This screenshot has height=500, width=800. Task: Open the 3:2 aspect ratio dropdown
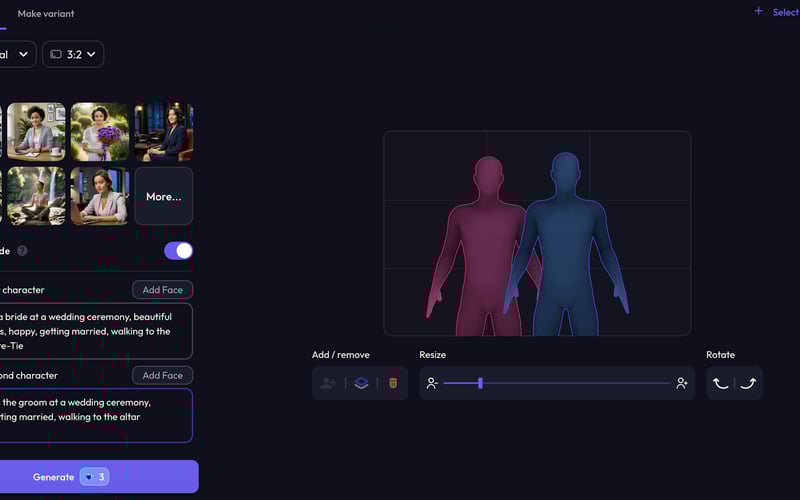pyautogui.click(x=73, y=54)
